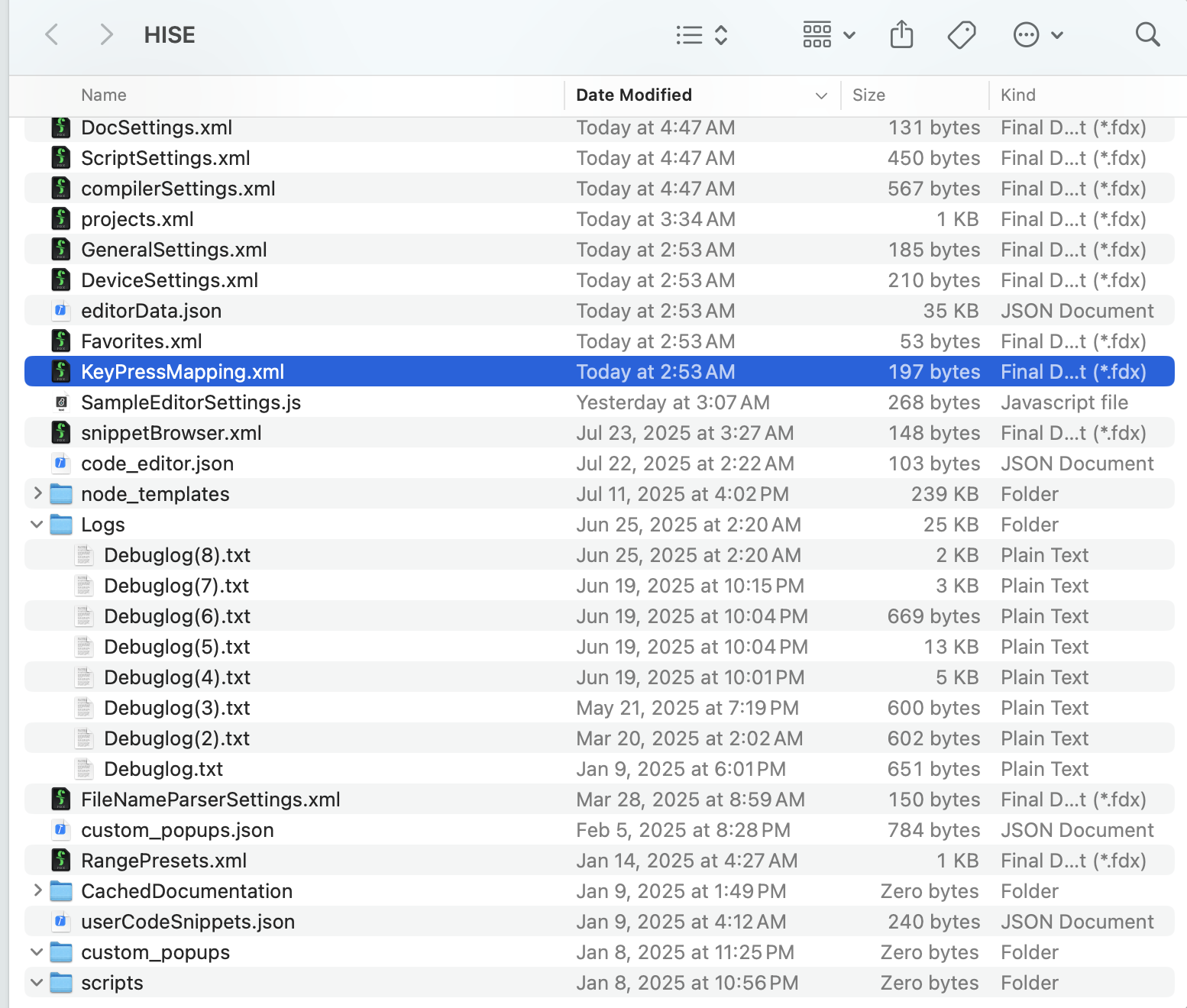
Task: Toggle the Date Modified sort-order chevron
Action: tap(822, 96)
